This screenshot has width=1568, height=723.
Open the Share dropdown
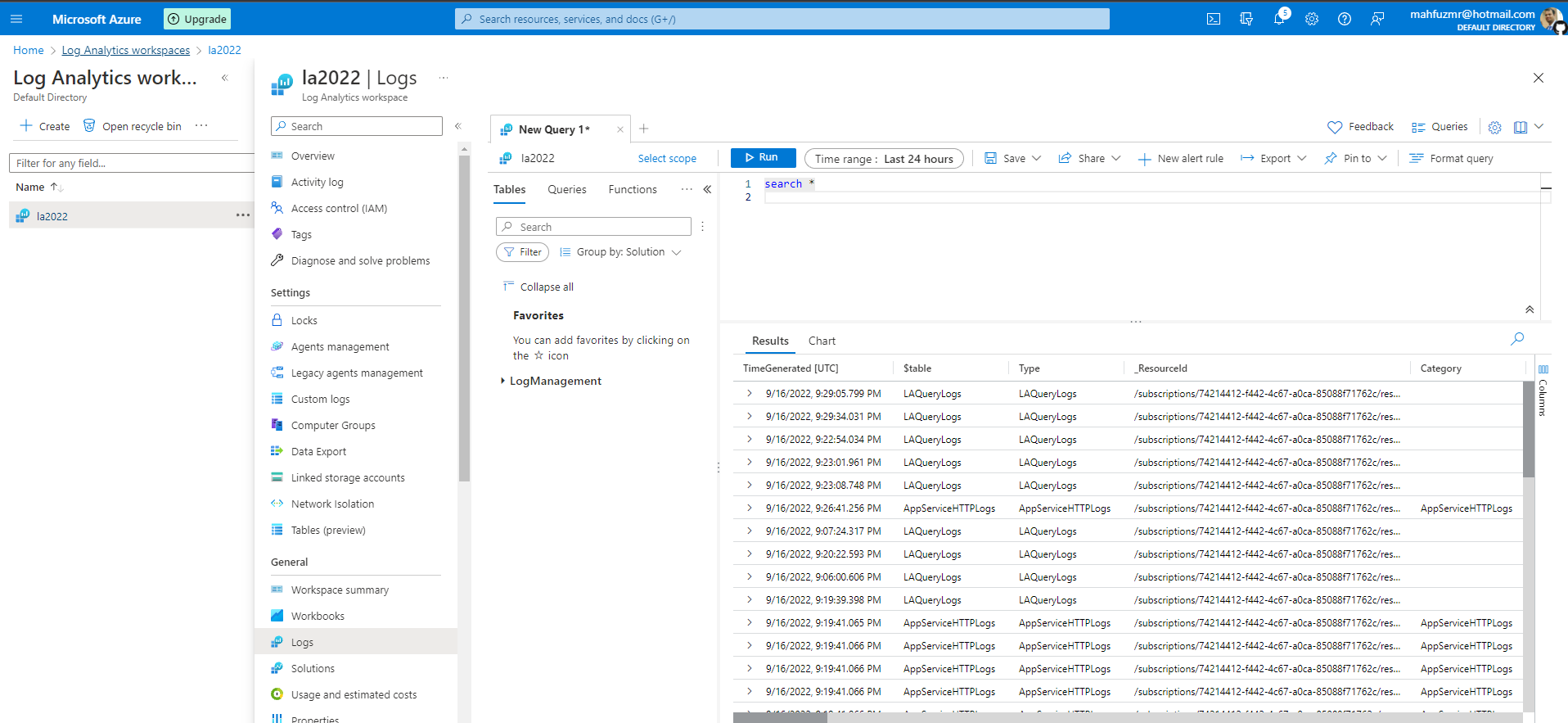pos(1089,159)
